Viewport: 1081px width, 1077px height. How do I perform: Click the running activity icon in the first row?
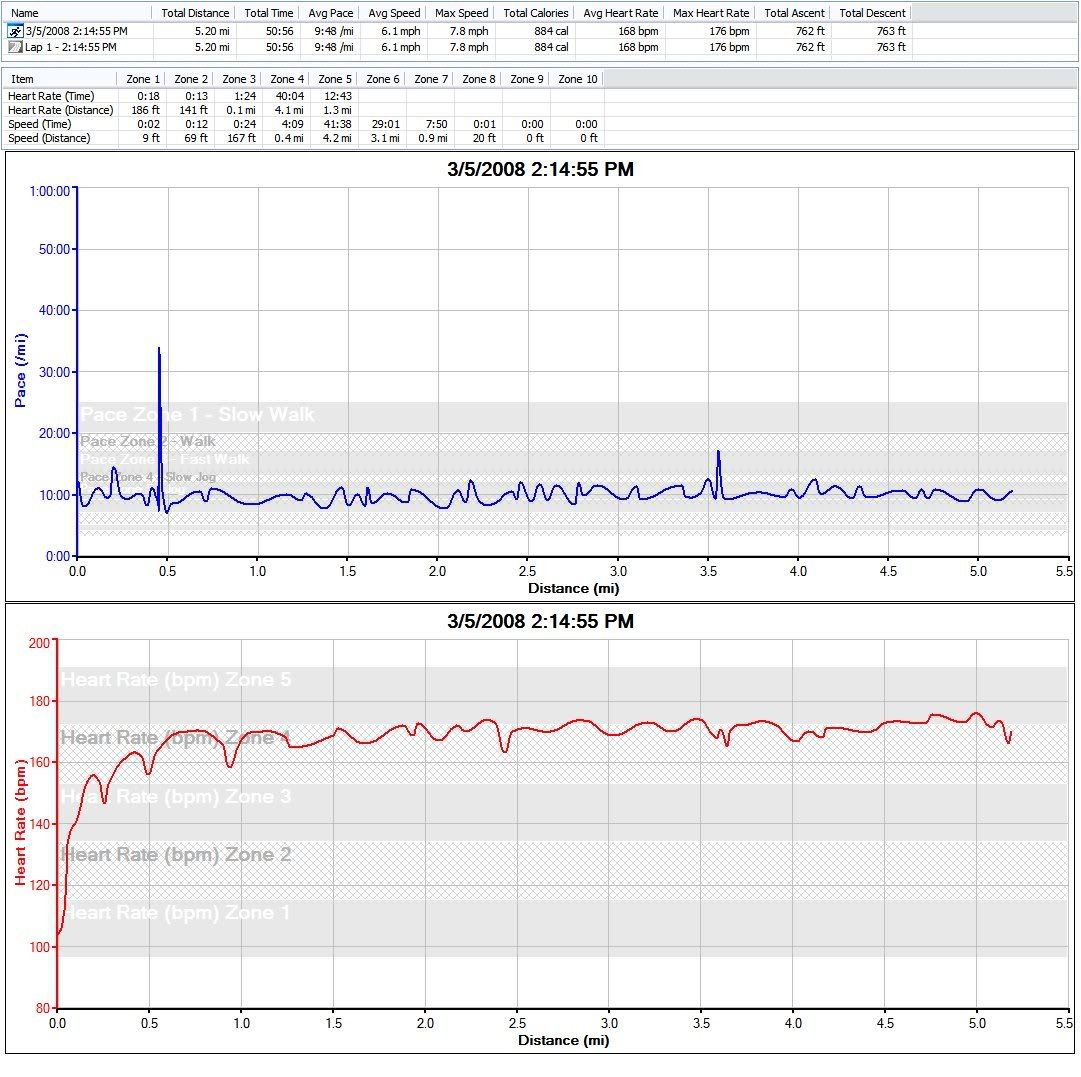click(x=15, y=31)
